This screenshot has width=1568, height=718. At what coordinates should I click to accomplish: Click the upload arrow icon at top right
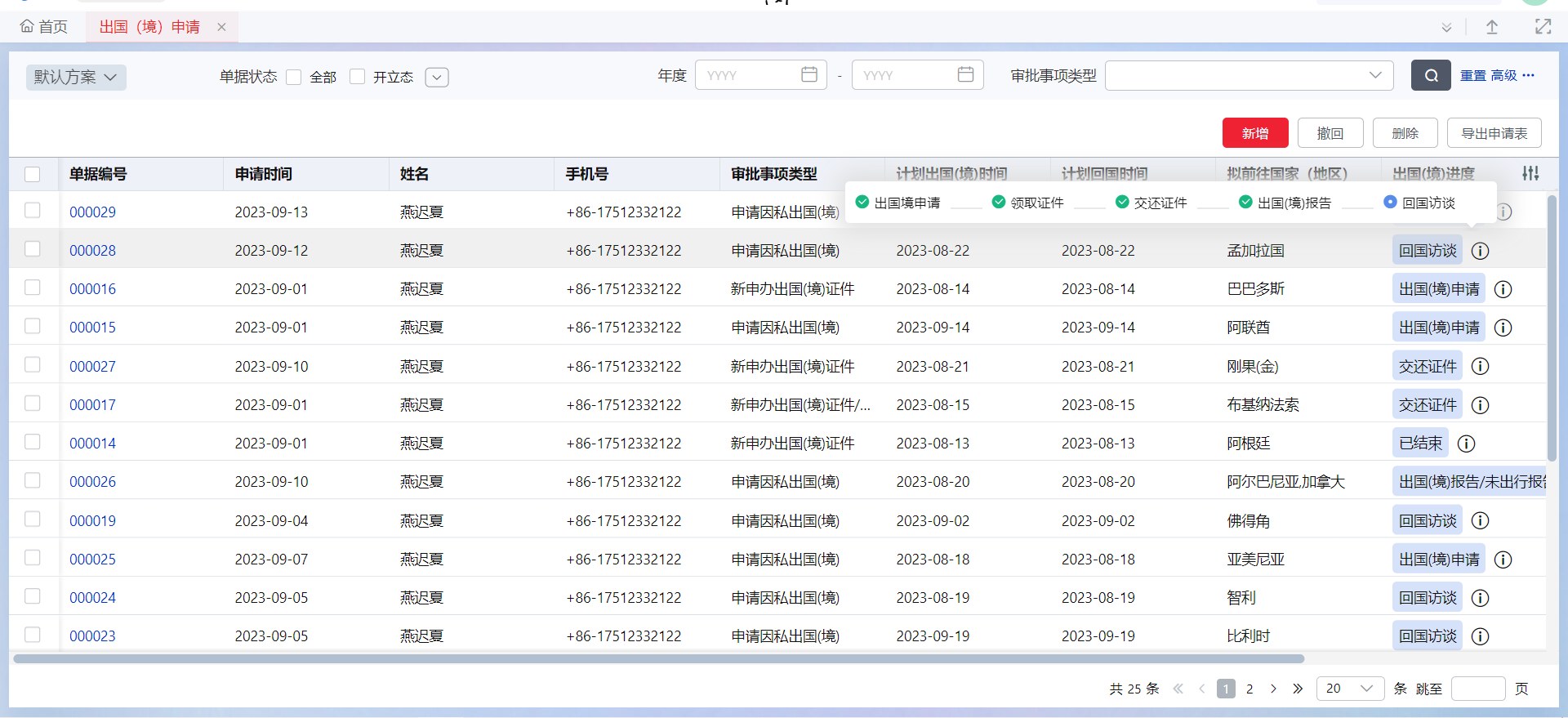[x=1492, y=27]
